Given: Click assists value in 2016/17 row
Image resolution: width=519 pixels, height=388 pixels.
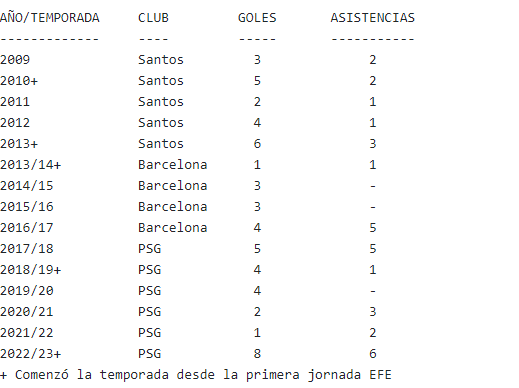Looking at the screenshot, I should 373,228.
